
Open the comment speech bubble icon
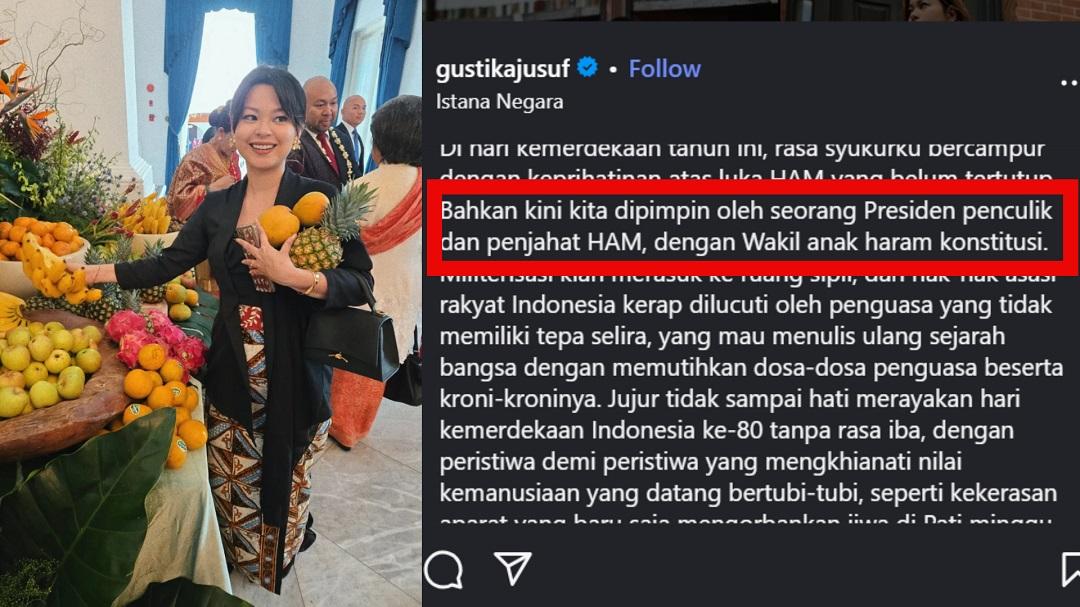point(444,569)
